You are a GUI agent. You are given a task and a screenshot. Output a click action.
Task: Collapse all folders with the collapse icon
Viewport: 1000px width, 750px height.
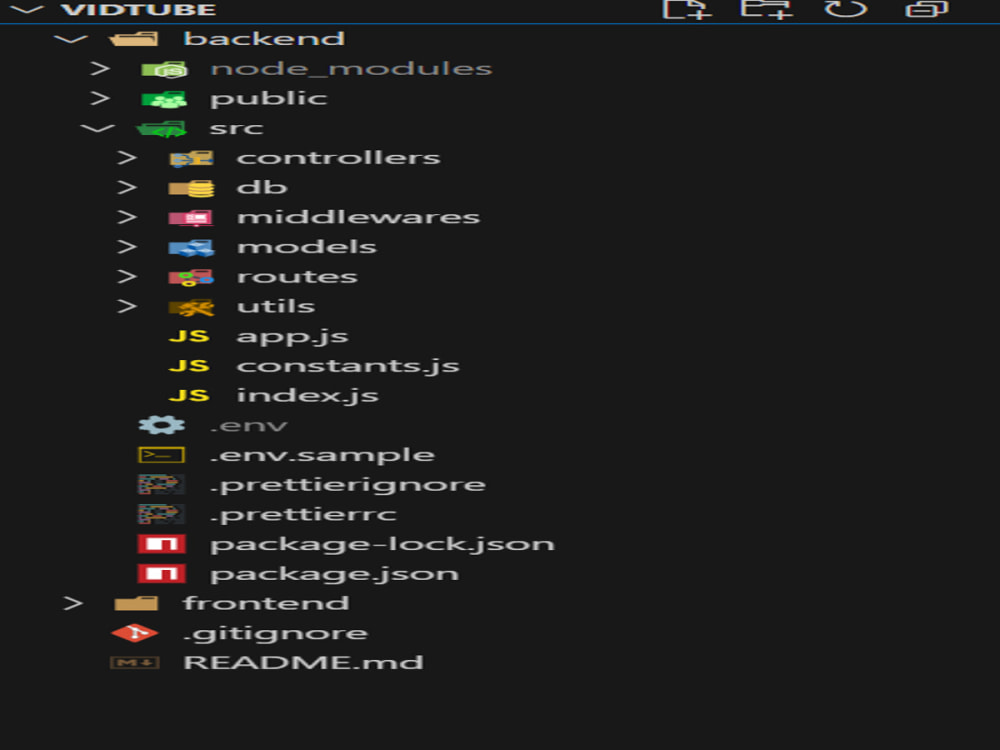[x=927, y=8]
